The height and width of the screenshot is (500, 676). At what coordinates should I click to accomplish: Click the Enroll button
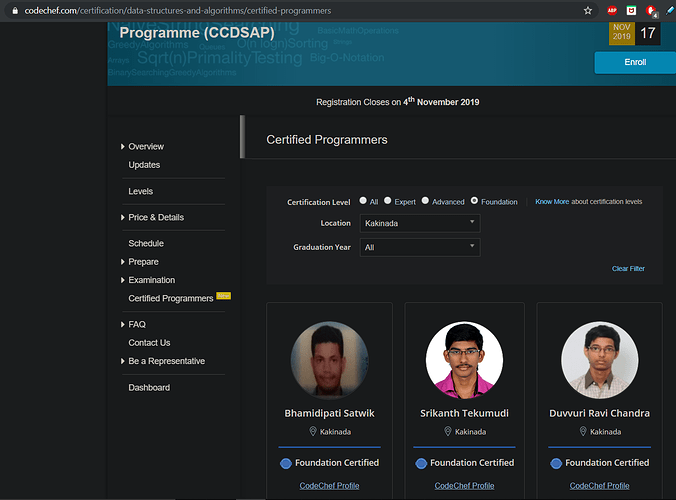pos(635,62)
